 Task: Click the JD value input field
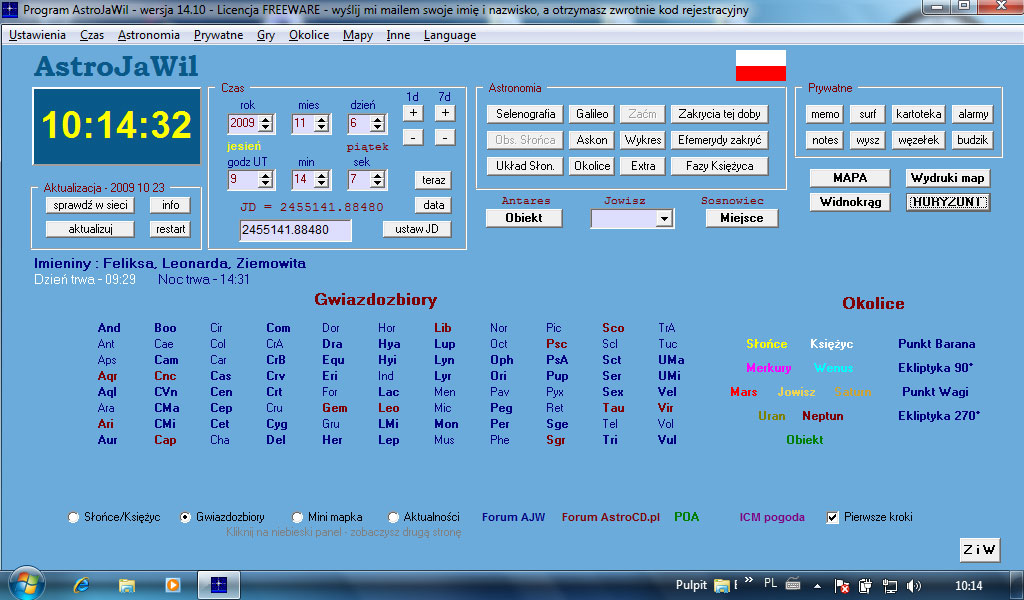(295, 230)
